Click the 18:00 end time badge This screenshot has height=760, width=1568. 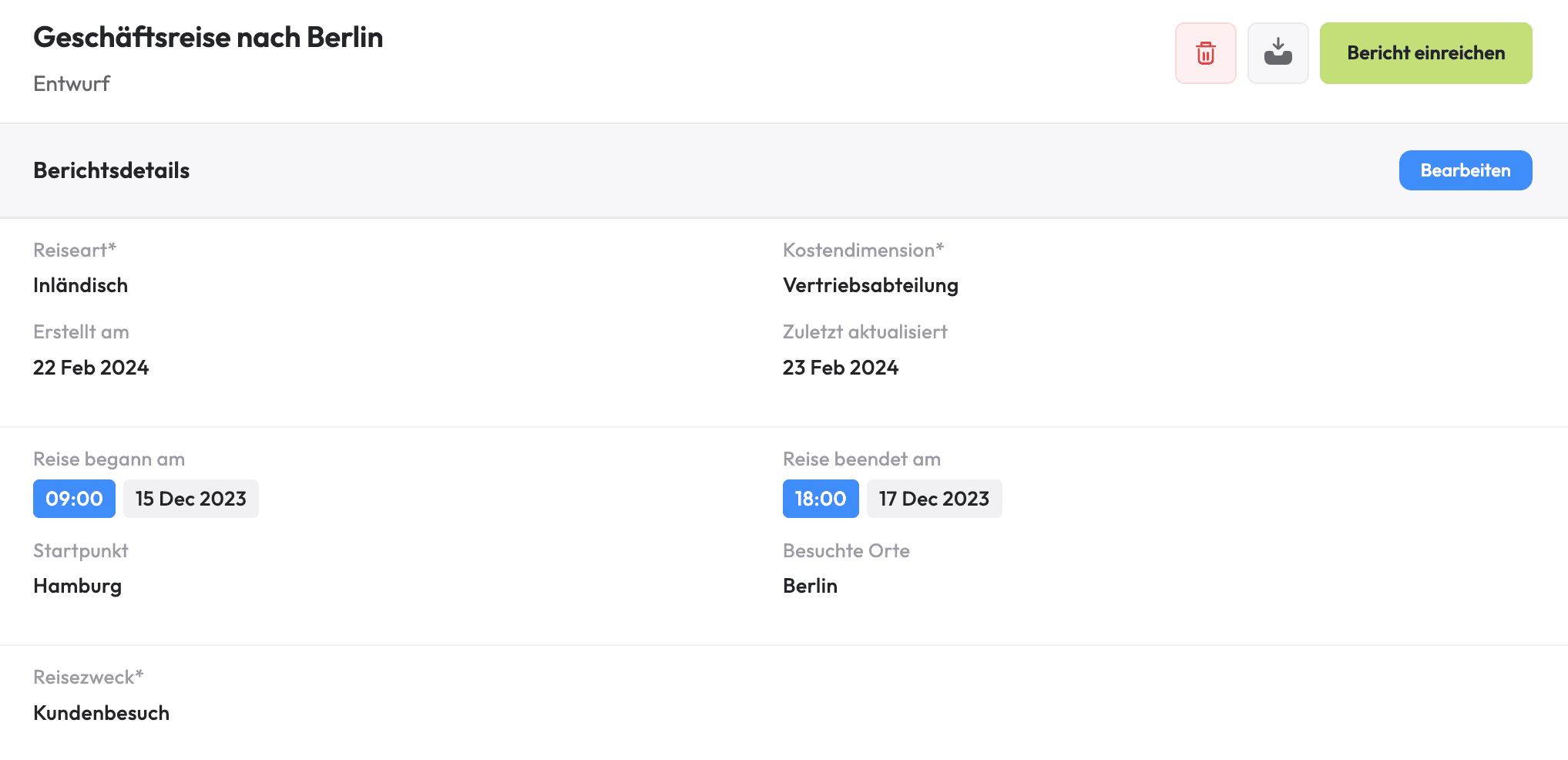click(x=821, y=499)
